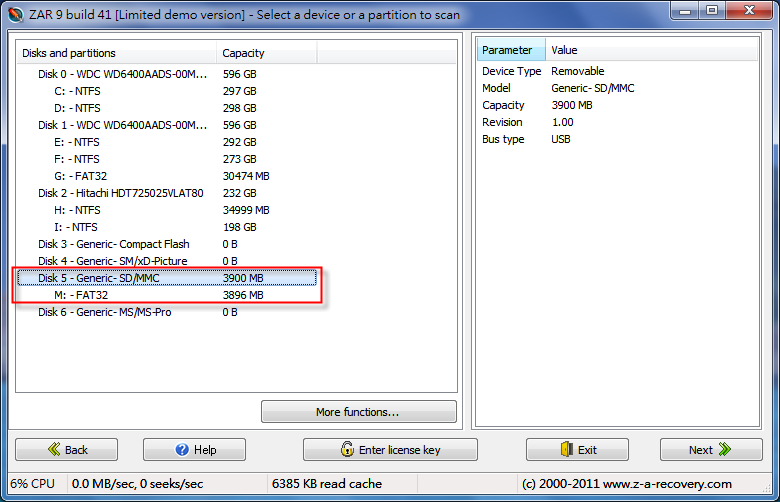This screenshot has height=502, width=780.
Task: Click the ZAR application icon in title bar
Action: coord(15,14)
